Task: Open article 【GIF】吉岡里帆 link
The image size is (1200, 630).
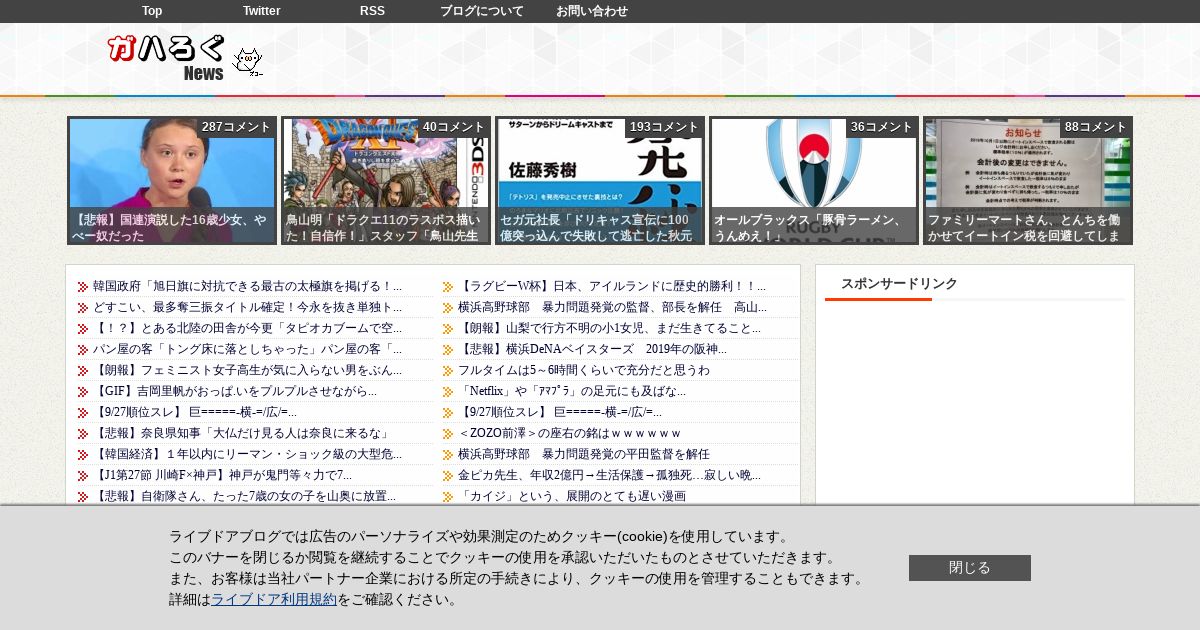Action: tap(235, 391)
